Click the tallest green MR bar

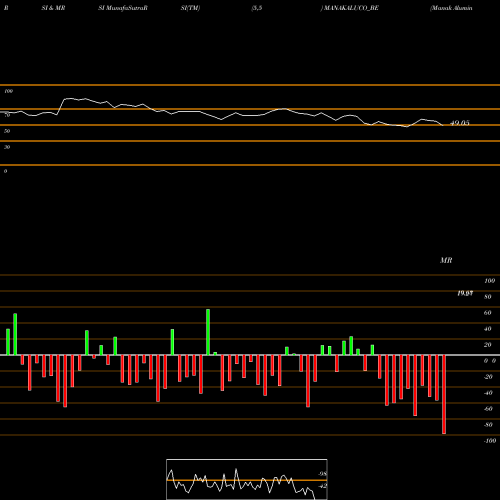pos(208,332)
